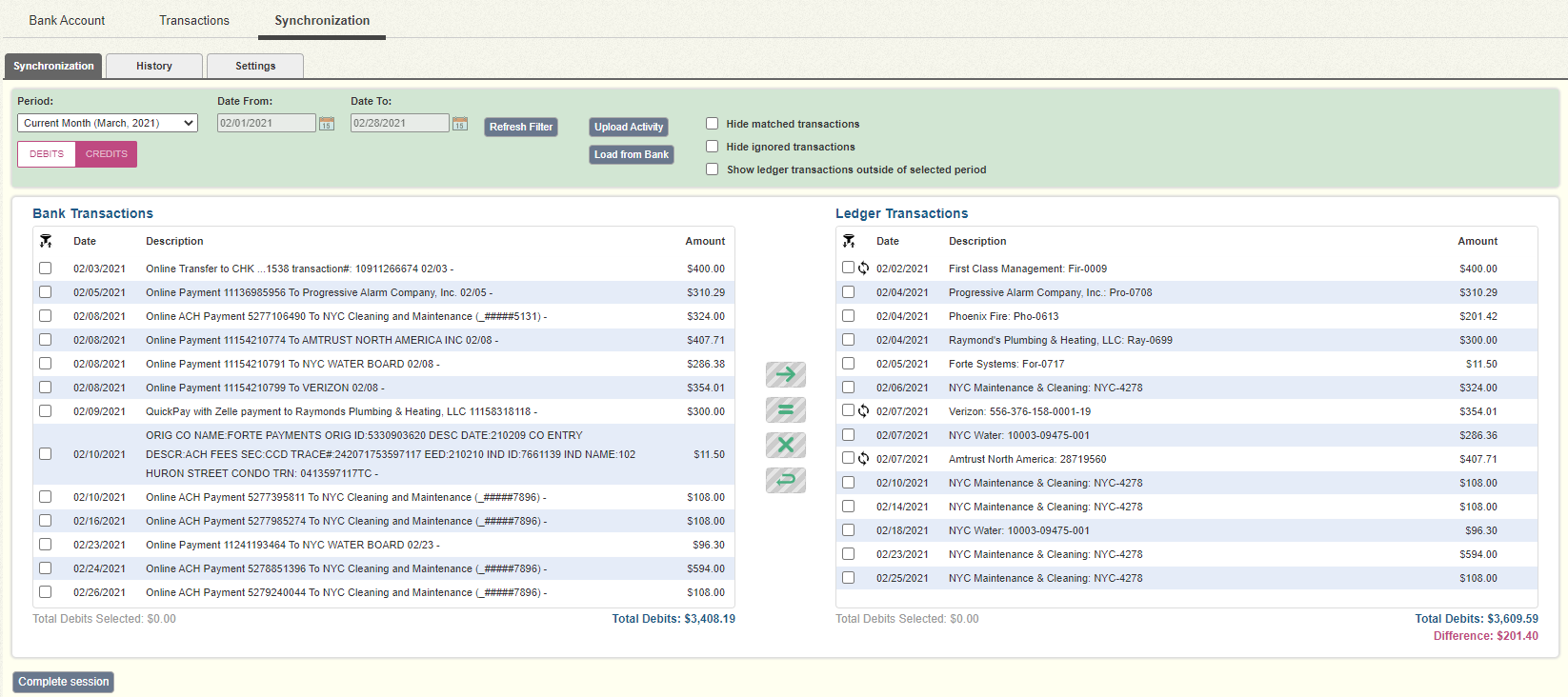The width and height of the screenshot is (1568, 697).
Task: Click Ledger Transactions Description column header
Action: [977, 241]
